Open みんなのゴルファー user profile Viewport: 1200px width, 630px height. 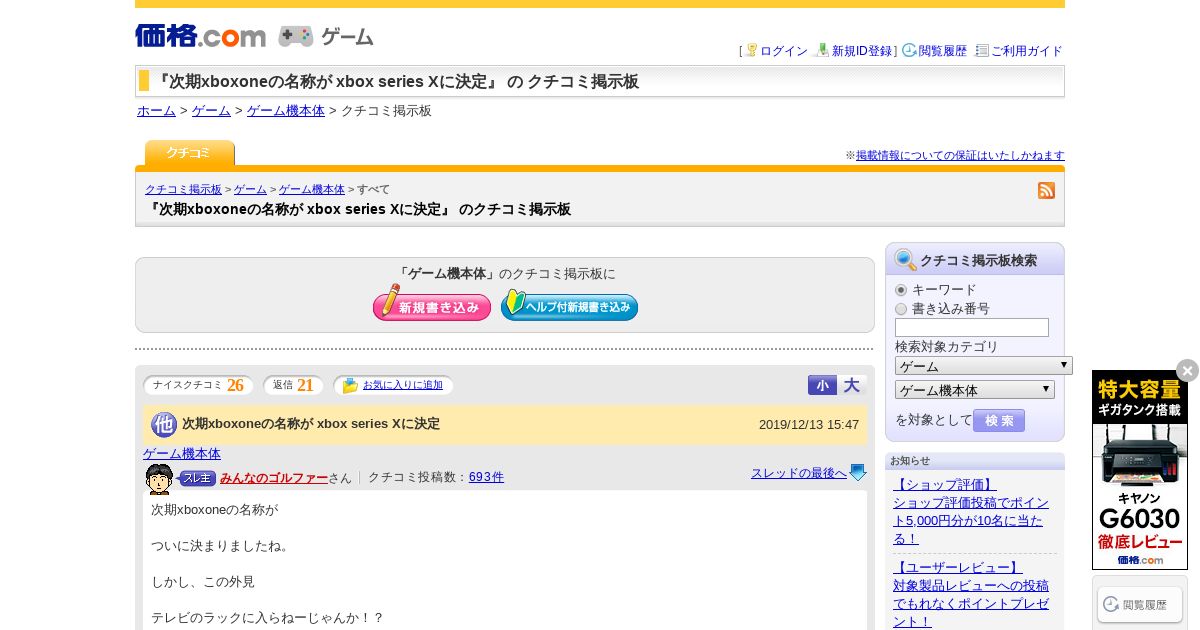coord(274,478)
